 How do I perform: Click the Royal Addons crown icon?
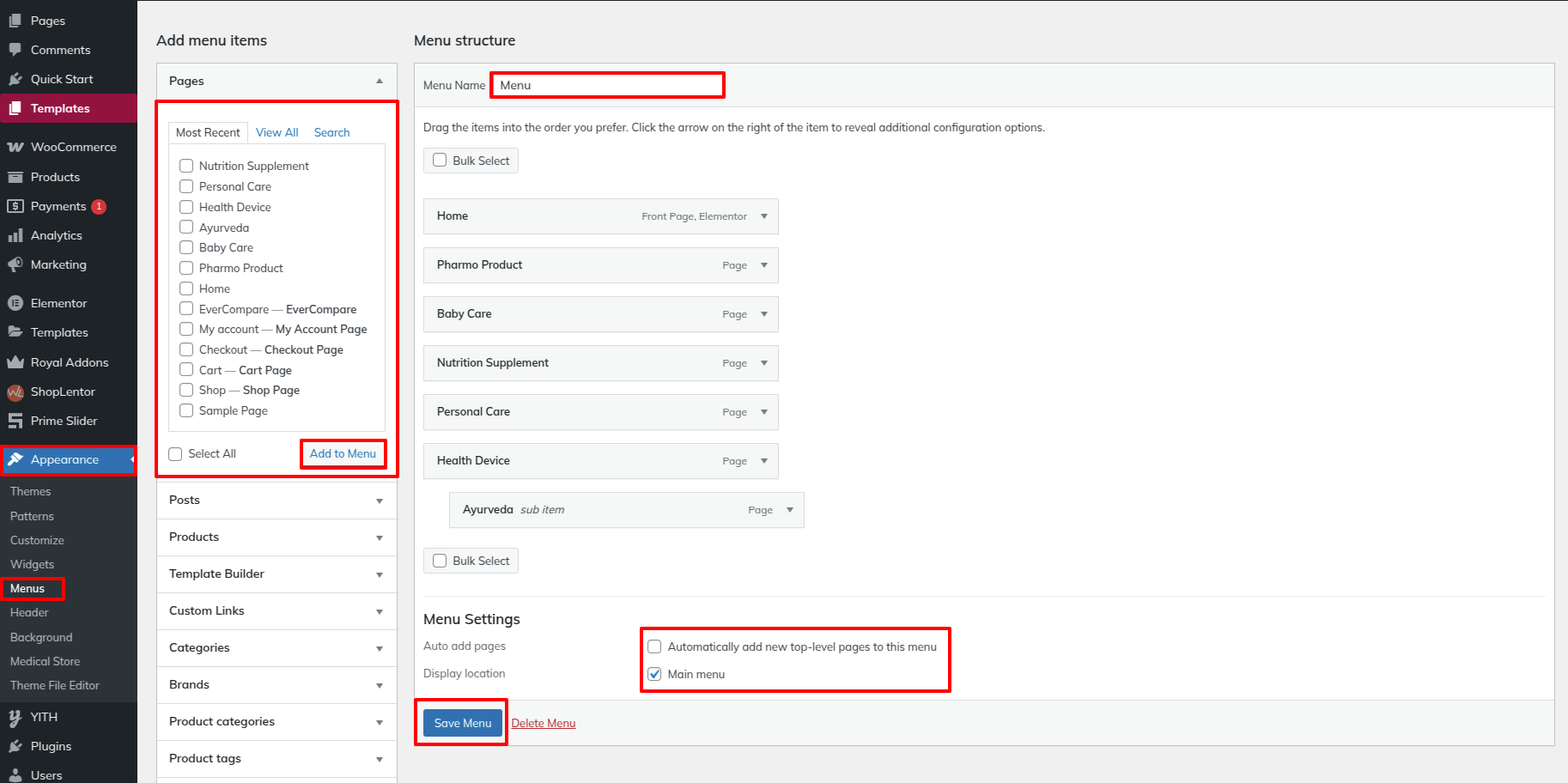(x=15, y=362)
